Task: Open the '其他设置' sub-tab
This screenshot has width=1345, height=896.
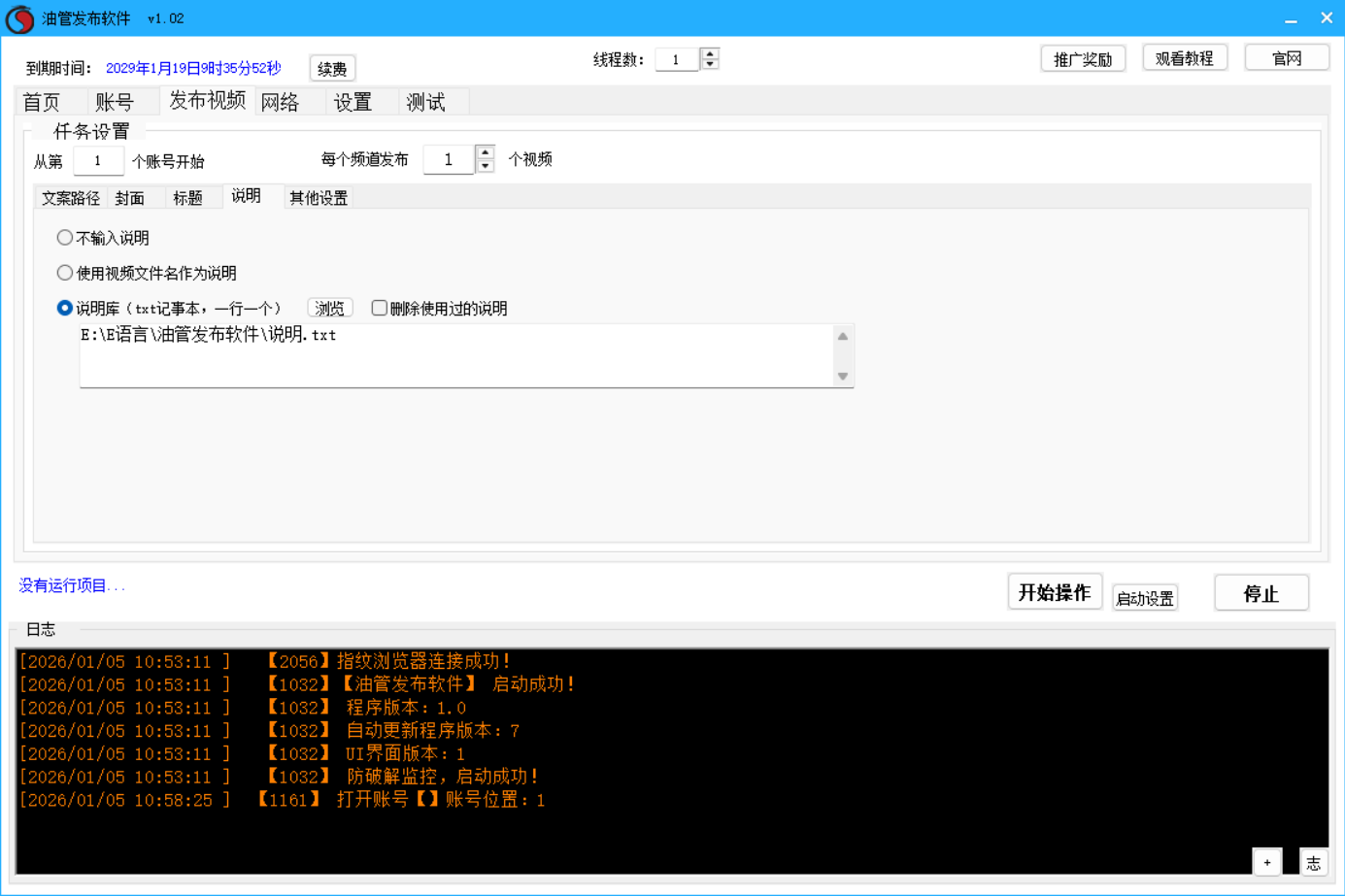Action: [x=319, y=198]
